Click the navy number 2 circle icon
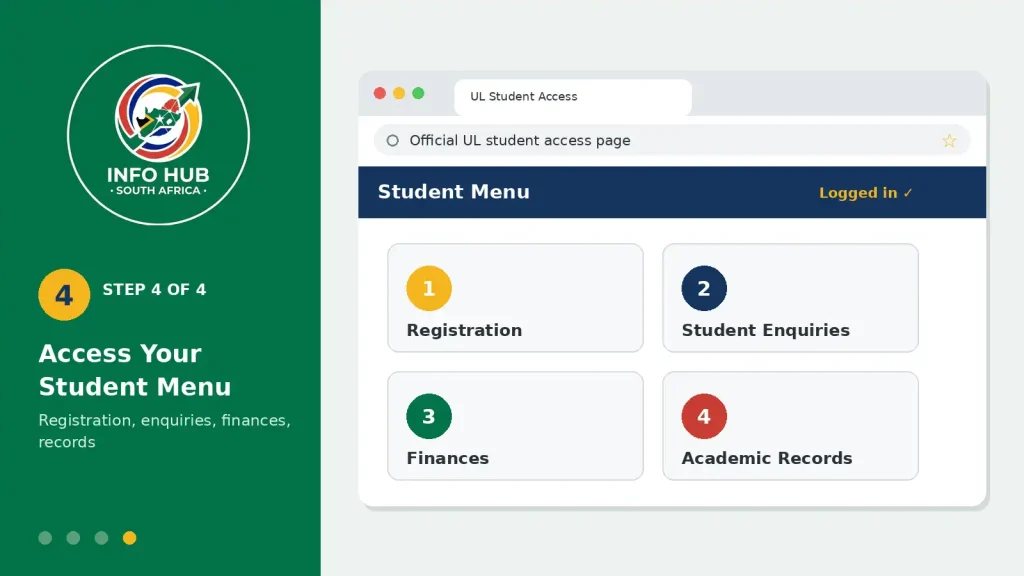The height and width of the screenshot is (576, 1024). tap(704, 288)
